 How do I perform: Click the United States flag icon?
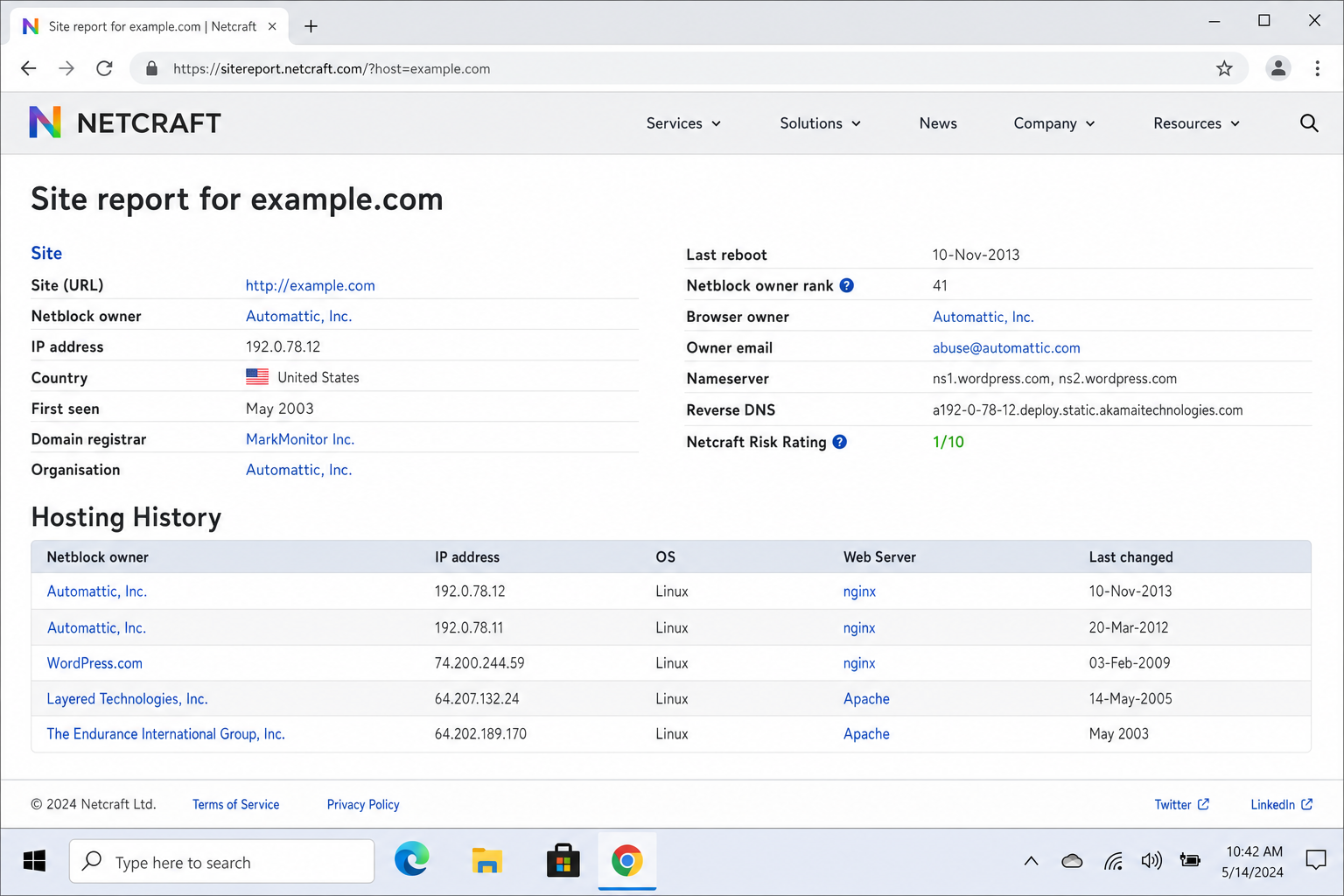pos(257,377)
